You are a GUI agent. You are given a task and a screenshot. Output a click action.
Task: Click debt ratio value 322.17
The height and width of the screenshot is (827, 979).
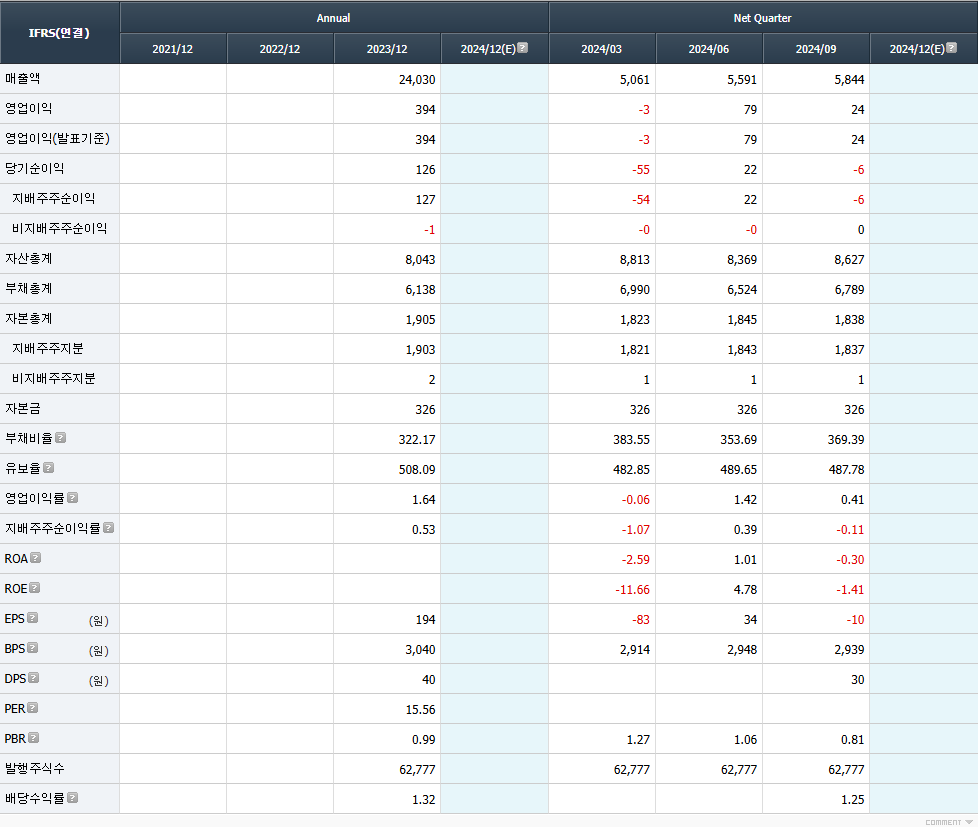point(417,439)
